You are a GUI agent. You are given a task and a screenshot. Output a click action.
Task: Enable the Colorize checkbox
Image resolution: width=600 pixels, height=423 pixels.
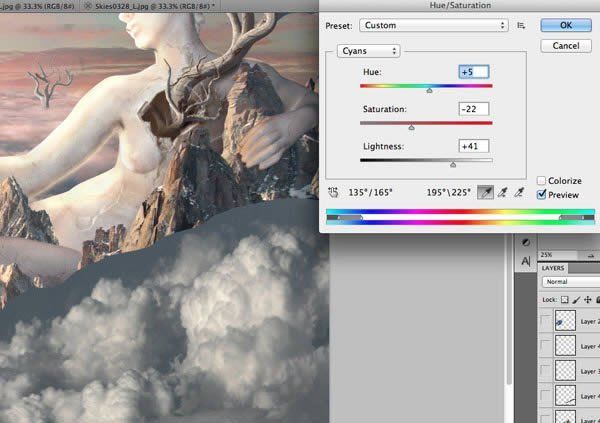tap(541, 180)
